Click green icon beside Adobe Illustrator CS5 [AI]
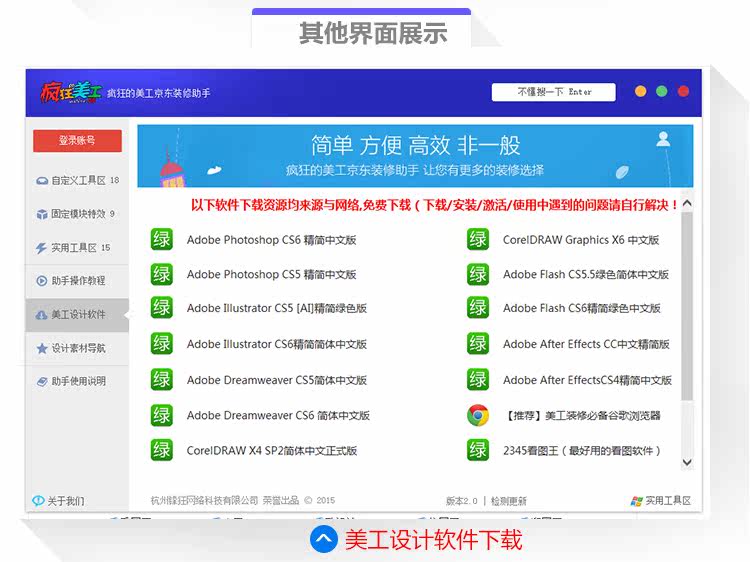 click(161, 308)
